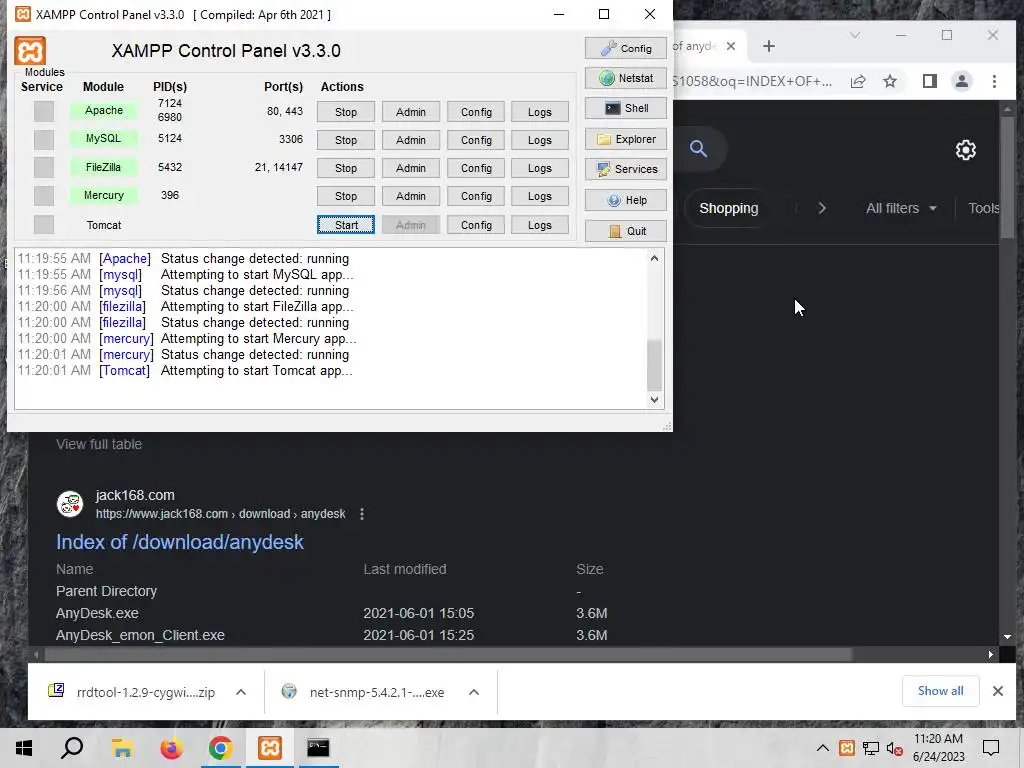
Task: Open Windows Start menu
Action: tap(24, 748)
